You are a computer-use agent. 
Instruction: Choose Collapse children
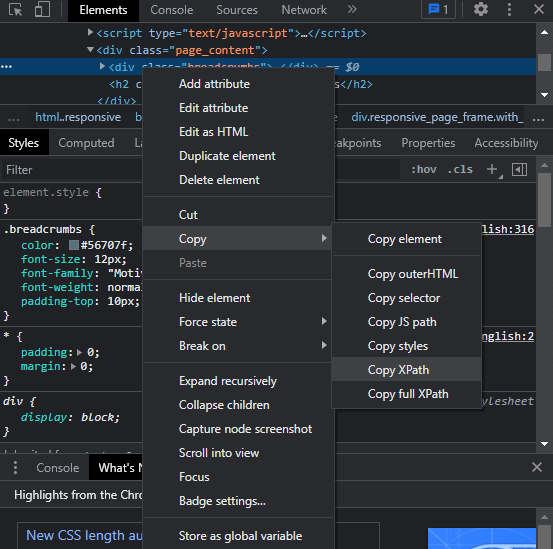(238, 405)
